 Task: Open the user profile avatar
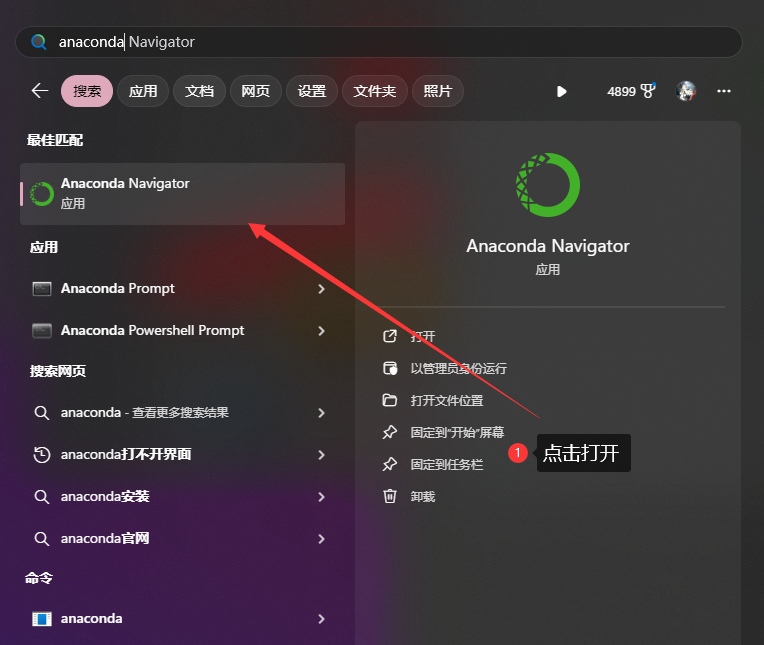pos(686,91)
